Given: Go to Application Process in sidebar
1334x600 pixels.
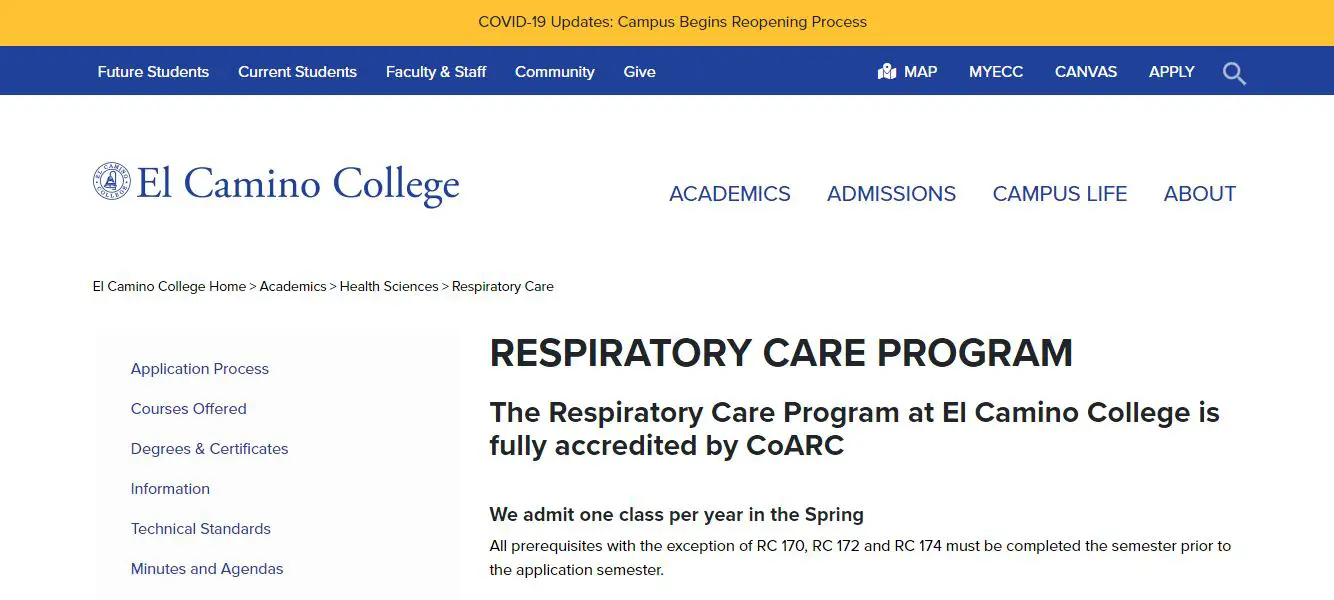Looking at the screenshot, I should coord(199,368).
